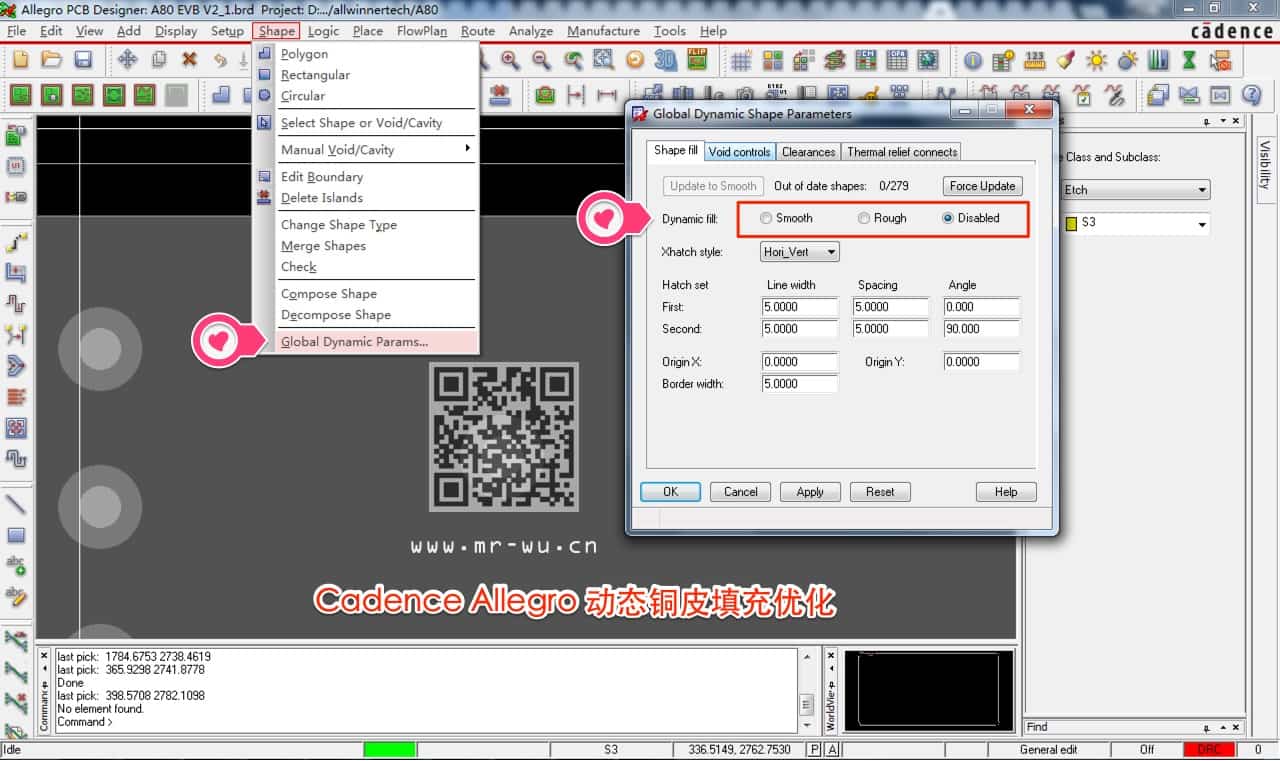The height and width of the screenshot is (761, 1280).
Task: Open the 3D viewer icon
Action: (666, 60)
